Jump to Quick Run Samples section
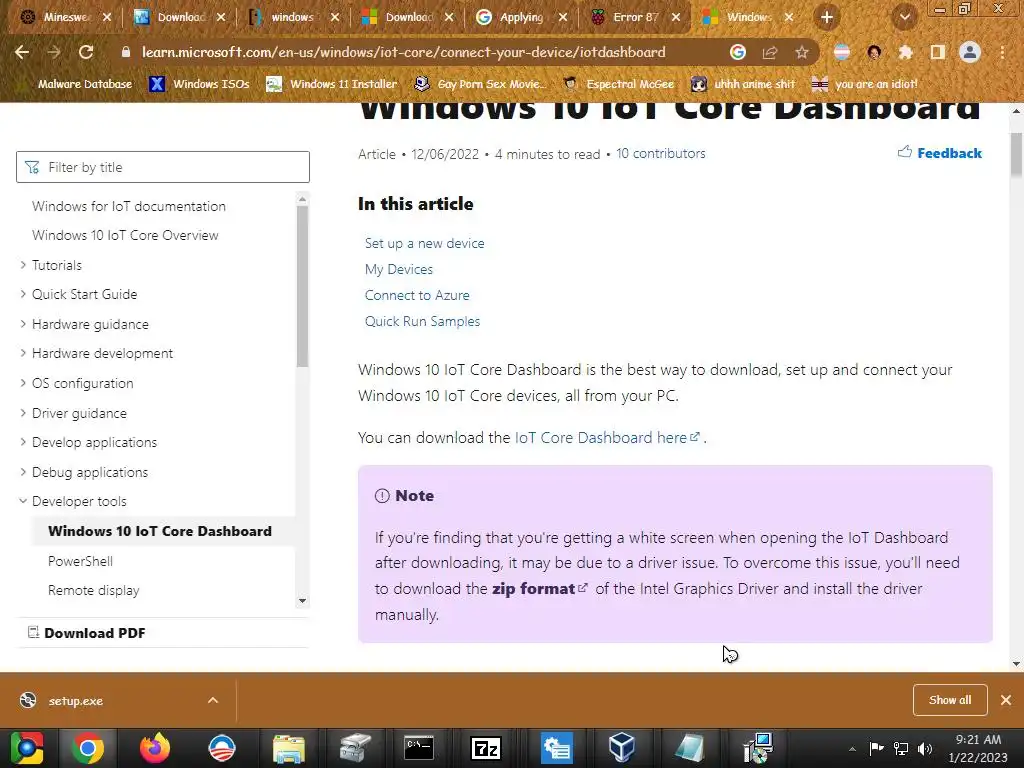This screenshot has width=1024, height=768. (x=422, y=321)
